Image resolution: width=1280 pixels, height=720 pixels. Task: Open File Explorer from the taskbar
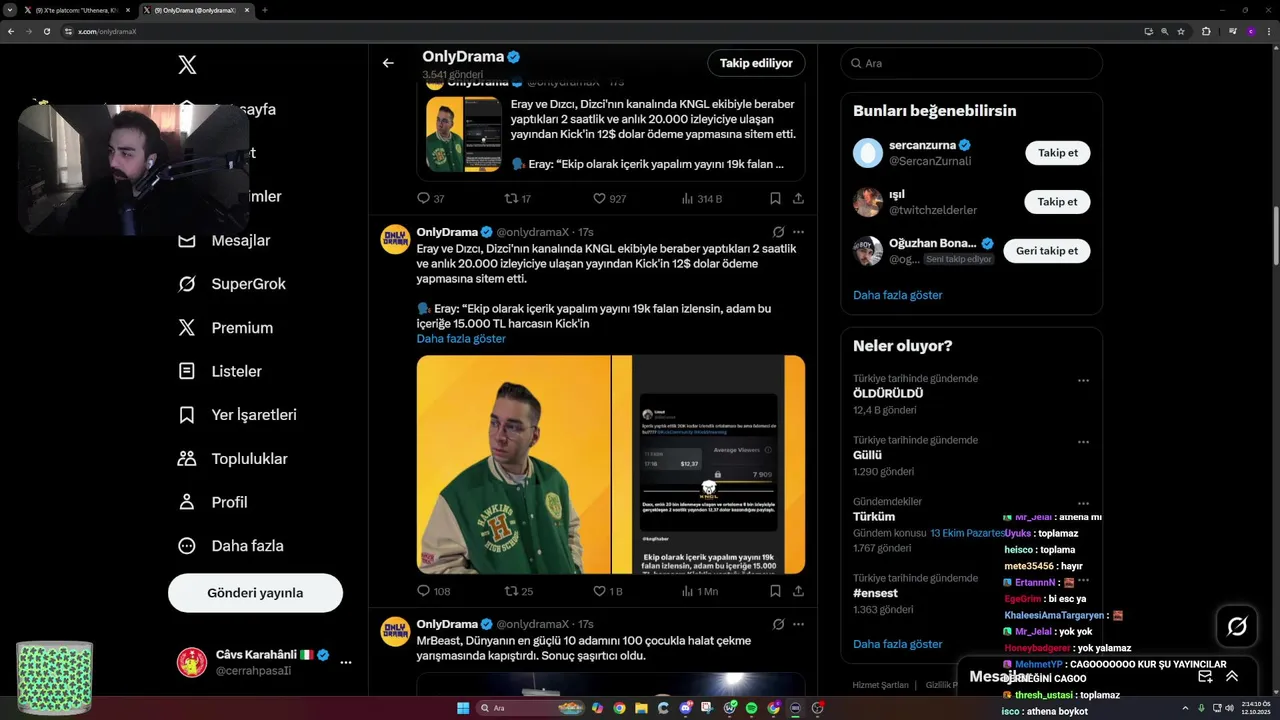click(641, 708)
